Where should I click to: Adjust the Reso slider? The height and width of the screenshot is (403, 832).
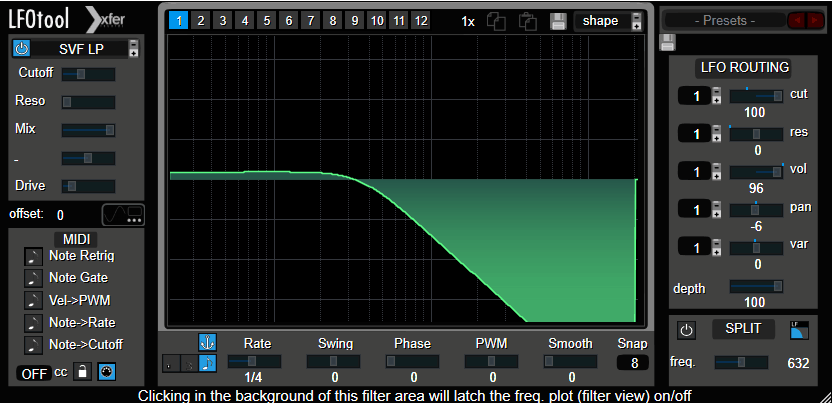point(88,102)
